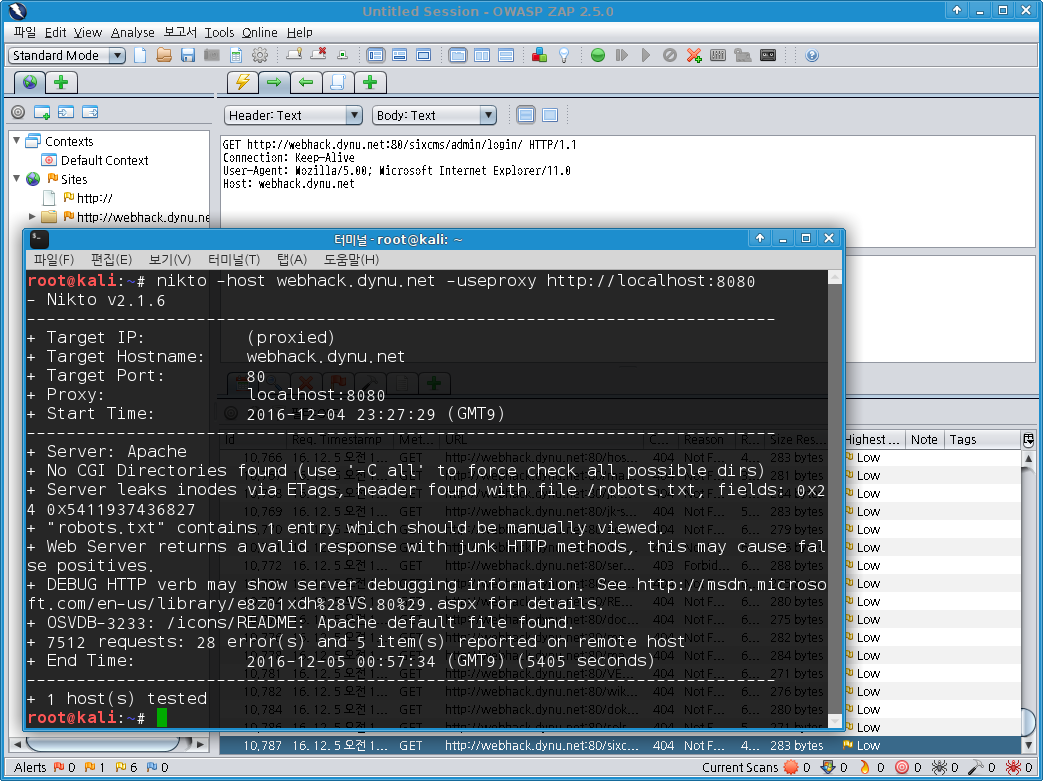The image size is (1043, 781).
Task: Select the side-by-side layout toggle button
Action: pos(482,55)
